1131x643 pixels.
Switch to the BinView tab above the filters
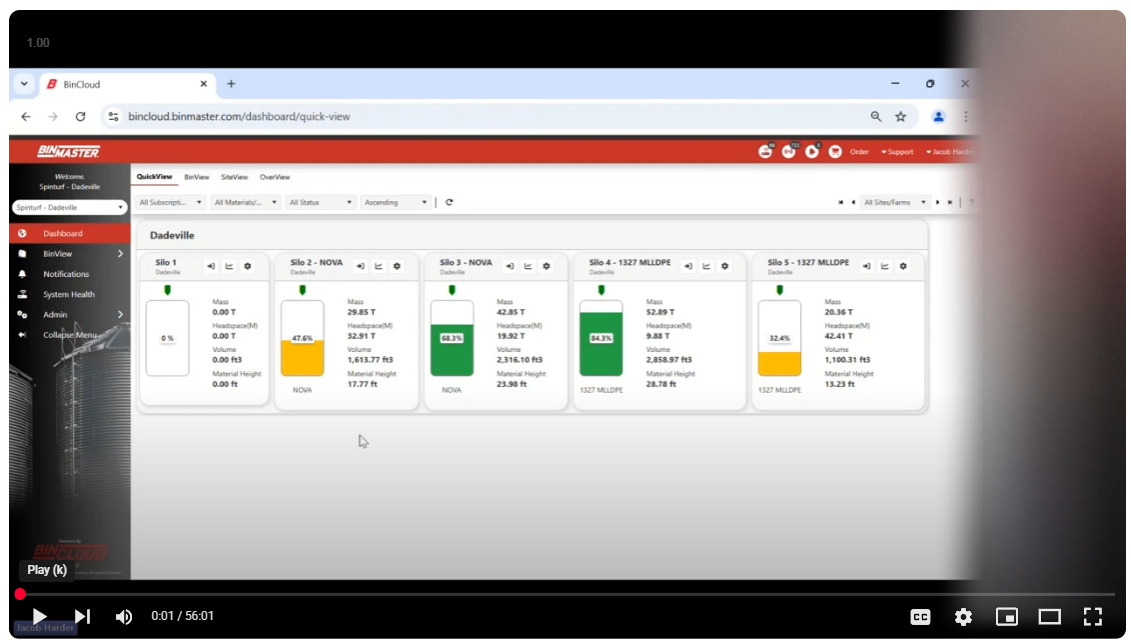click(x=196, y=178)
